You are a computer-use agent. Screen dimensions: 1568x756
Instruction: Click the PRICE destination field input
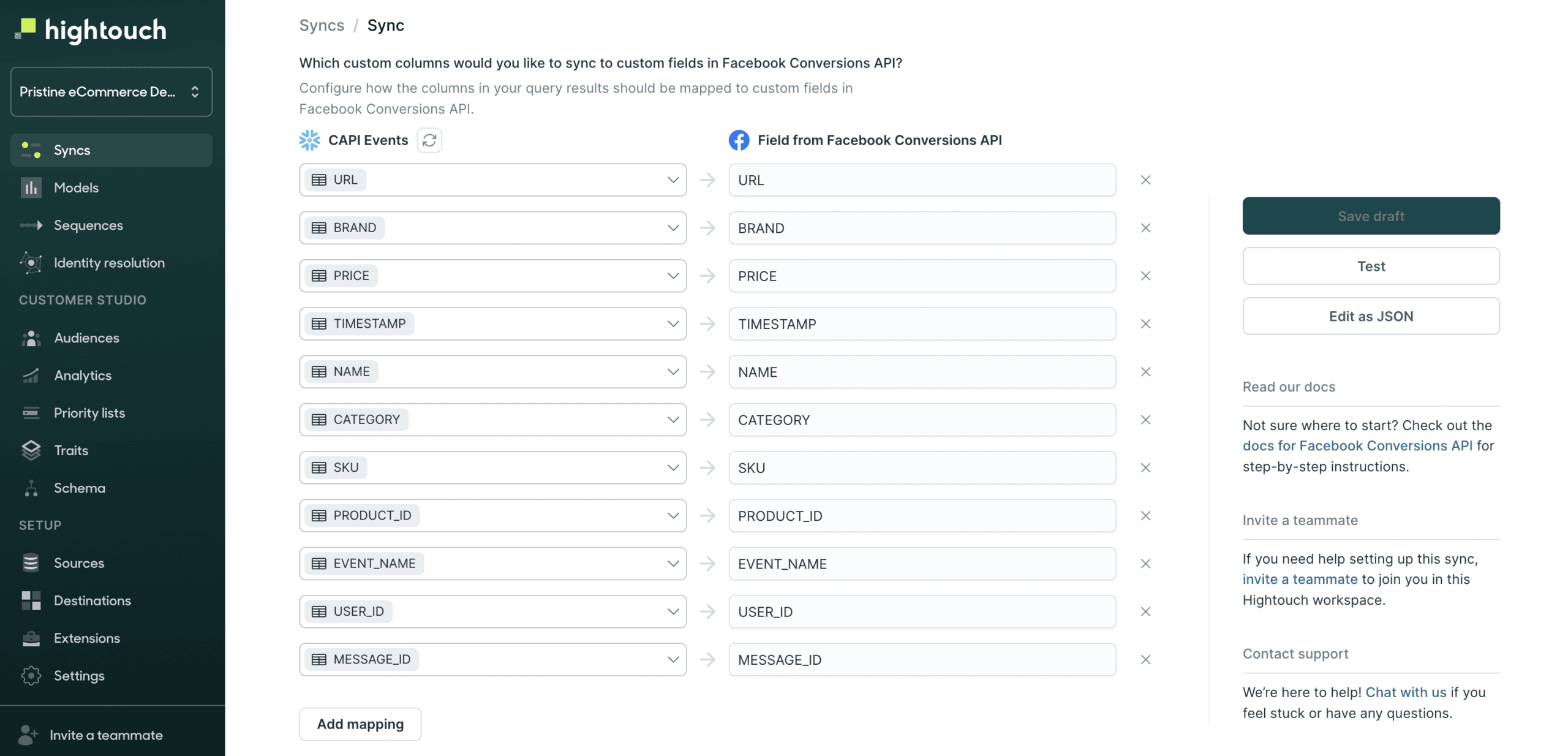pyautogui.click(x=921, y=276)
